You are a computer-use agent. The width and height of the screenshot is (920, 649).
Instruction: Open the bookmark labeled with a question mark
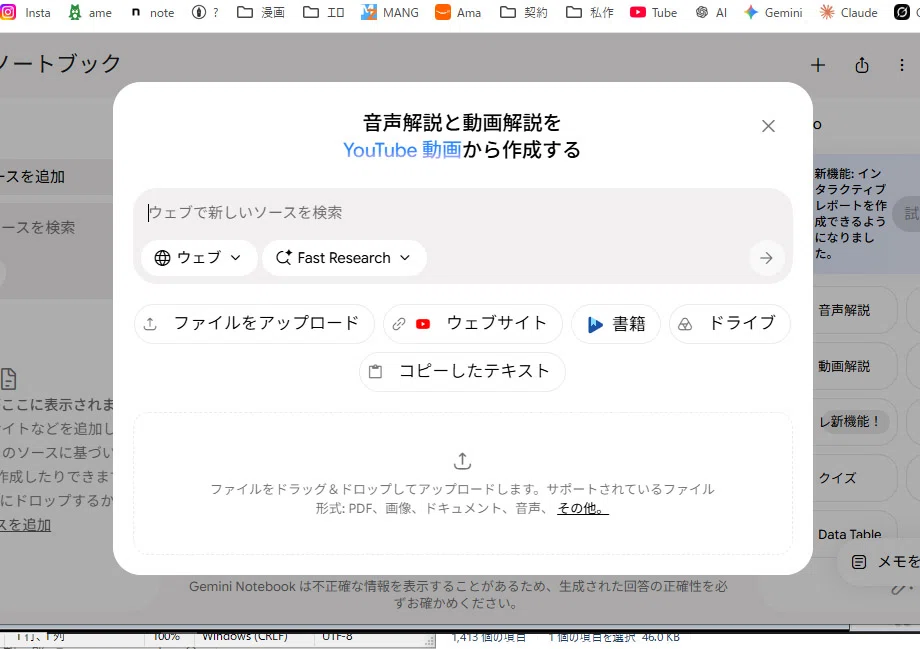205,12
